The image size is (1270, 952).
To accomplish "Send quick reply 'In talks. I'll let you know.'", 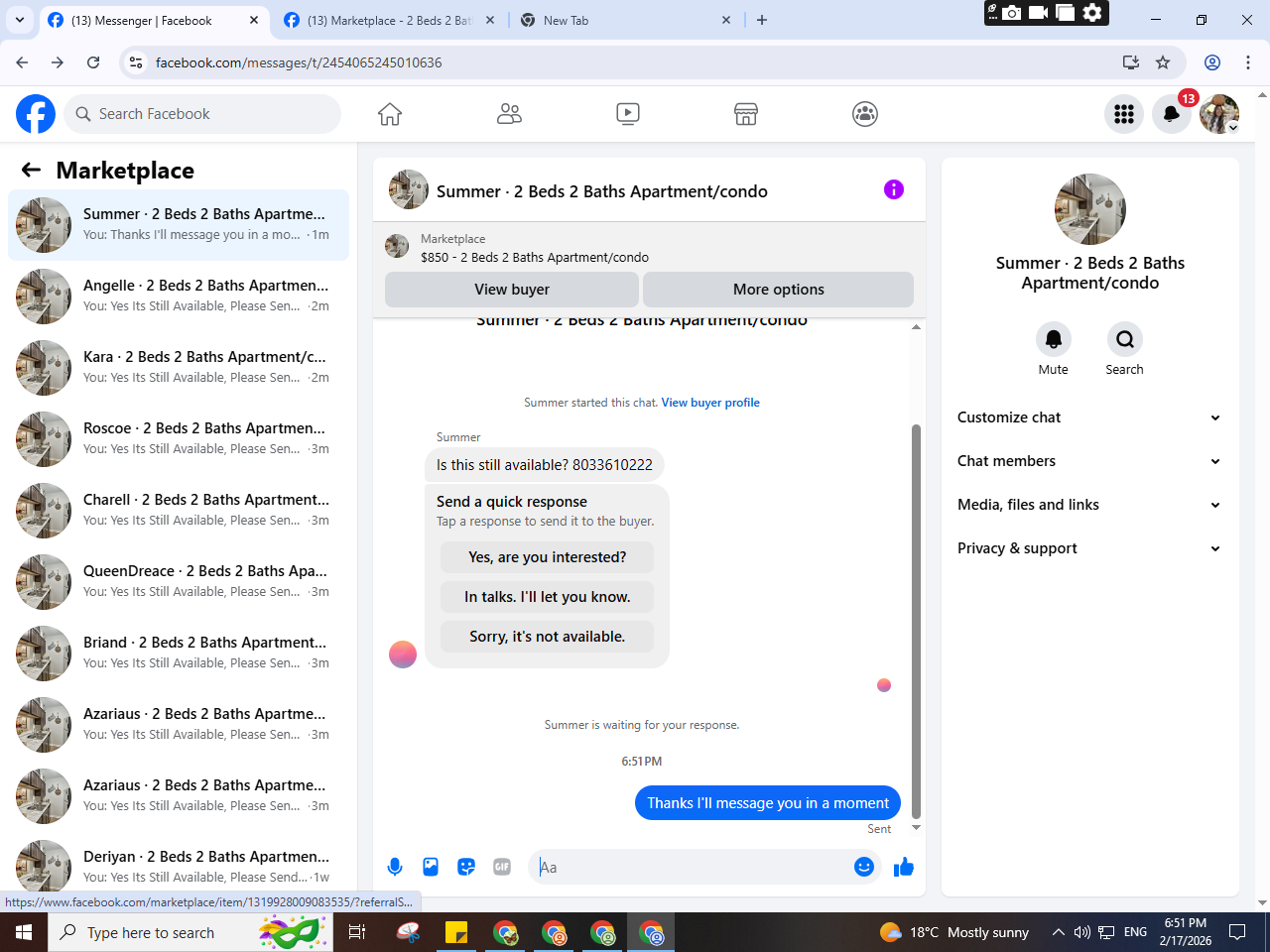I will 548,597.
